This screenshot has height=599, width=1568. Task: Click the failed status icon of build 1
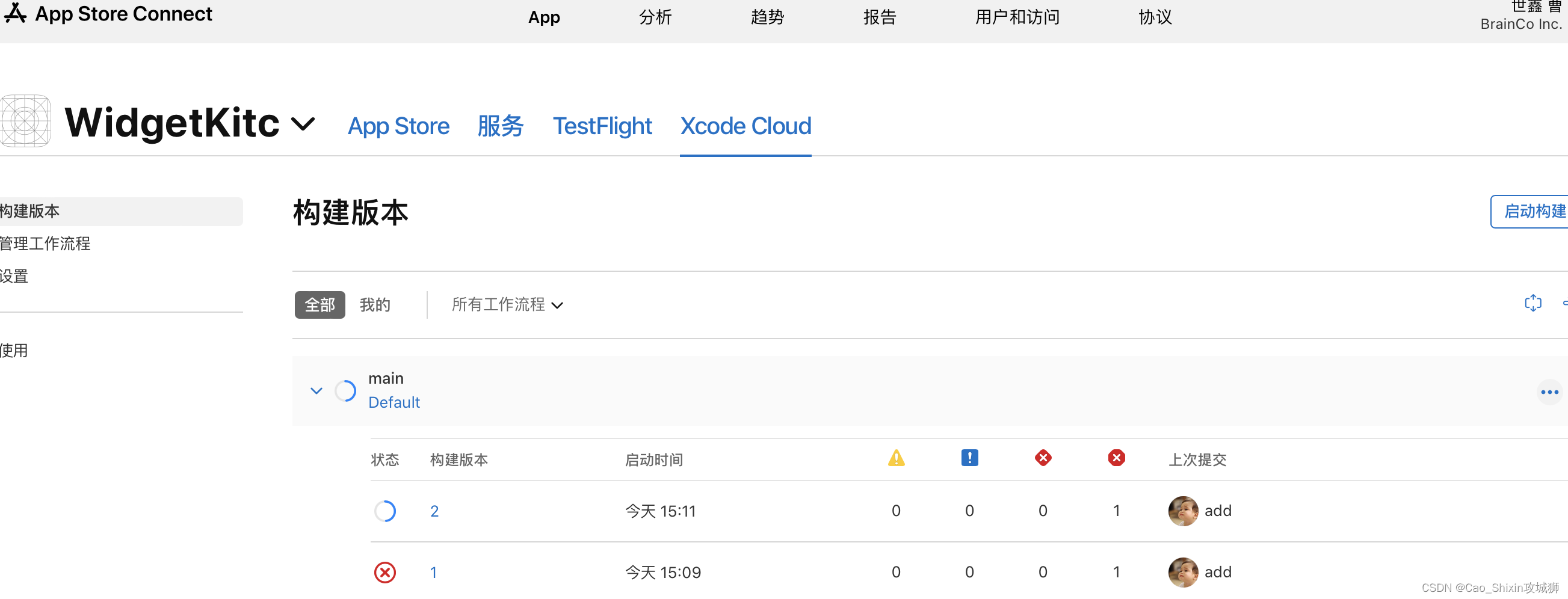point(384,573)
